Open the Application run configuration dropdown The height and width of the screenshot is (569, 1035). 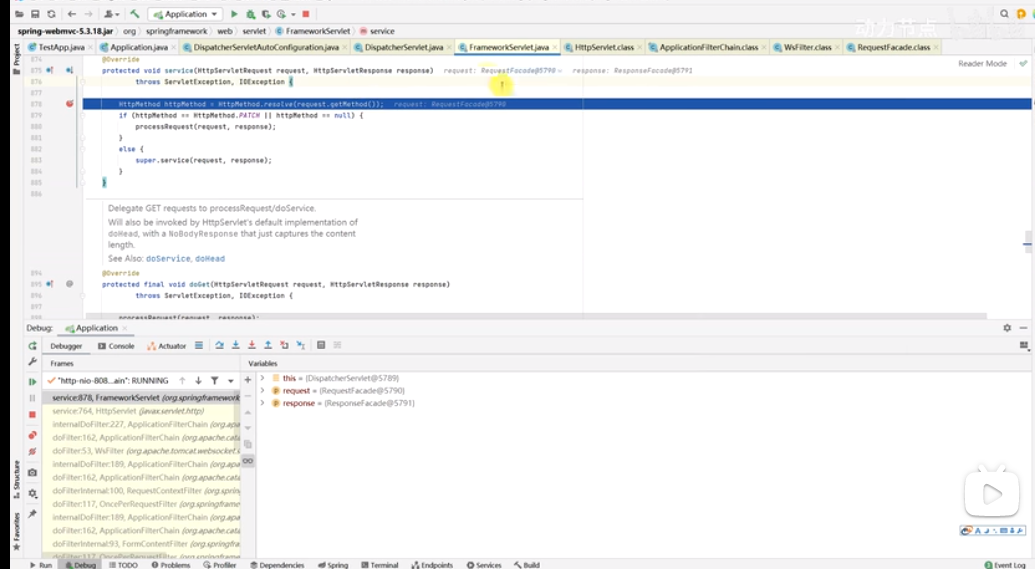click(x=185, y=14)
